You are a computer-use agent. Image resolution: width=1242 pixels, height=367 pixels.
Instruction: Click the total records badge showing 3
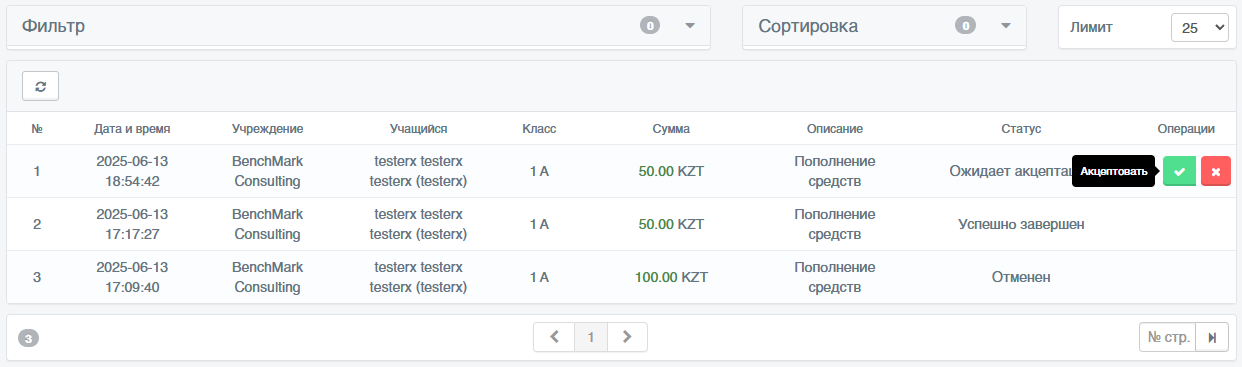28,339
